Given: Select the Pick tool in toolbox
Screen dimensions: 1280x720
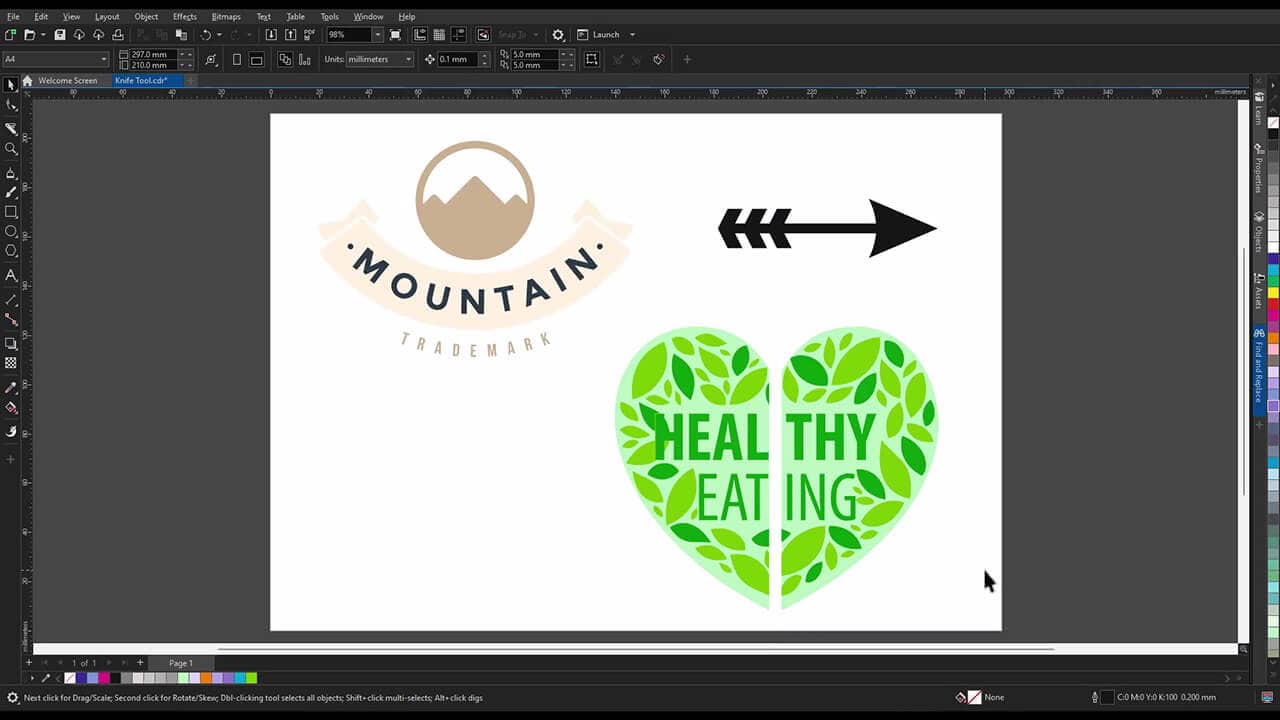Looking at the screenshot, I should 11,85.
